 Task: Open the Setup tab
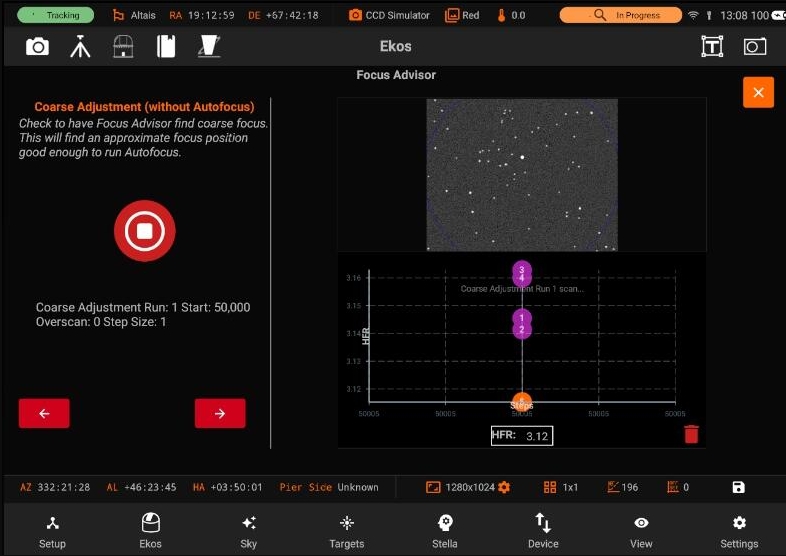[x=52, y=530]
